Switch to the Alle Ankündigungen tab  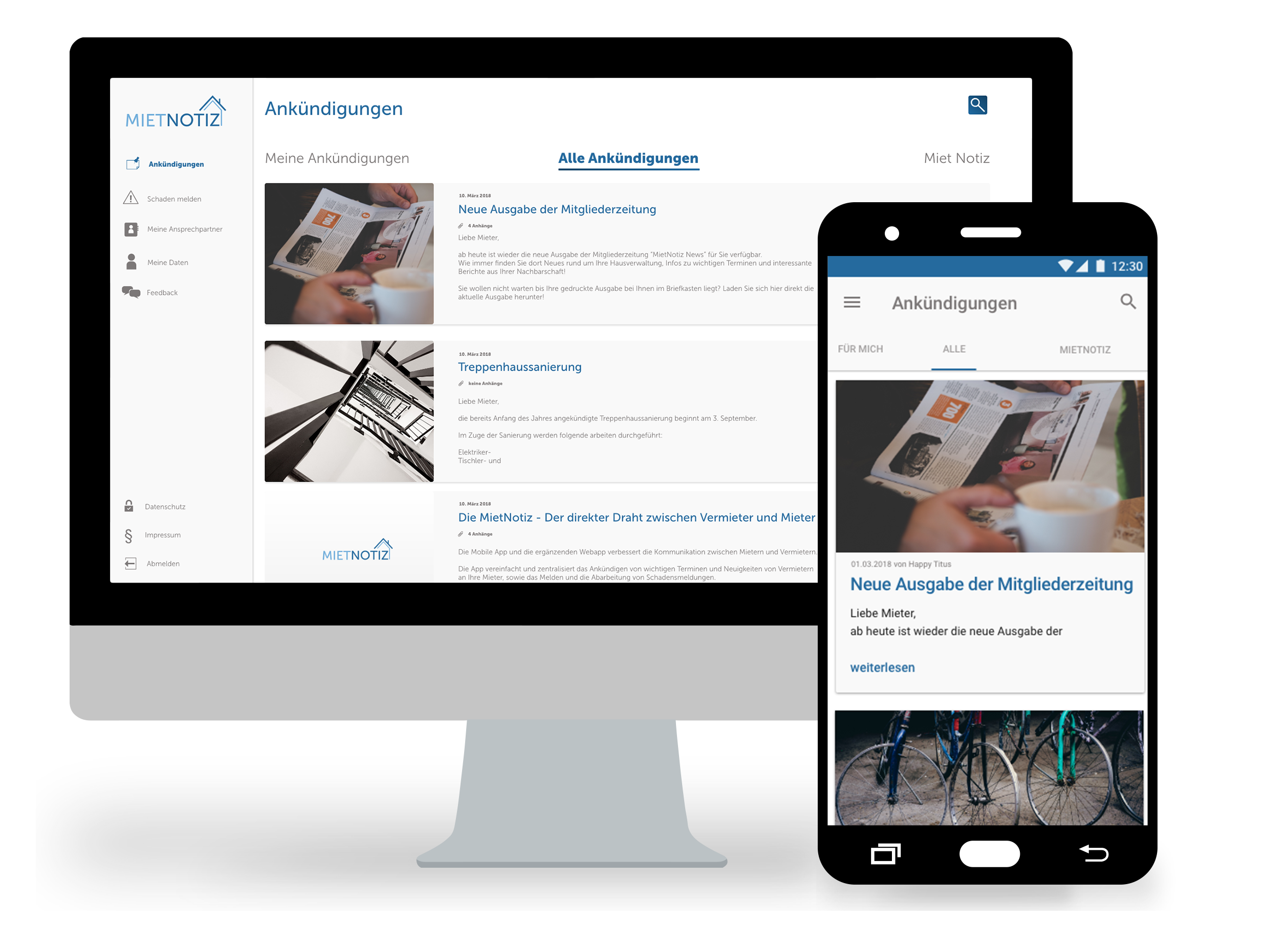627,157
